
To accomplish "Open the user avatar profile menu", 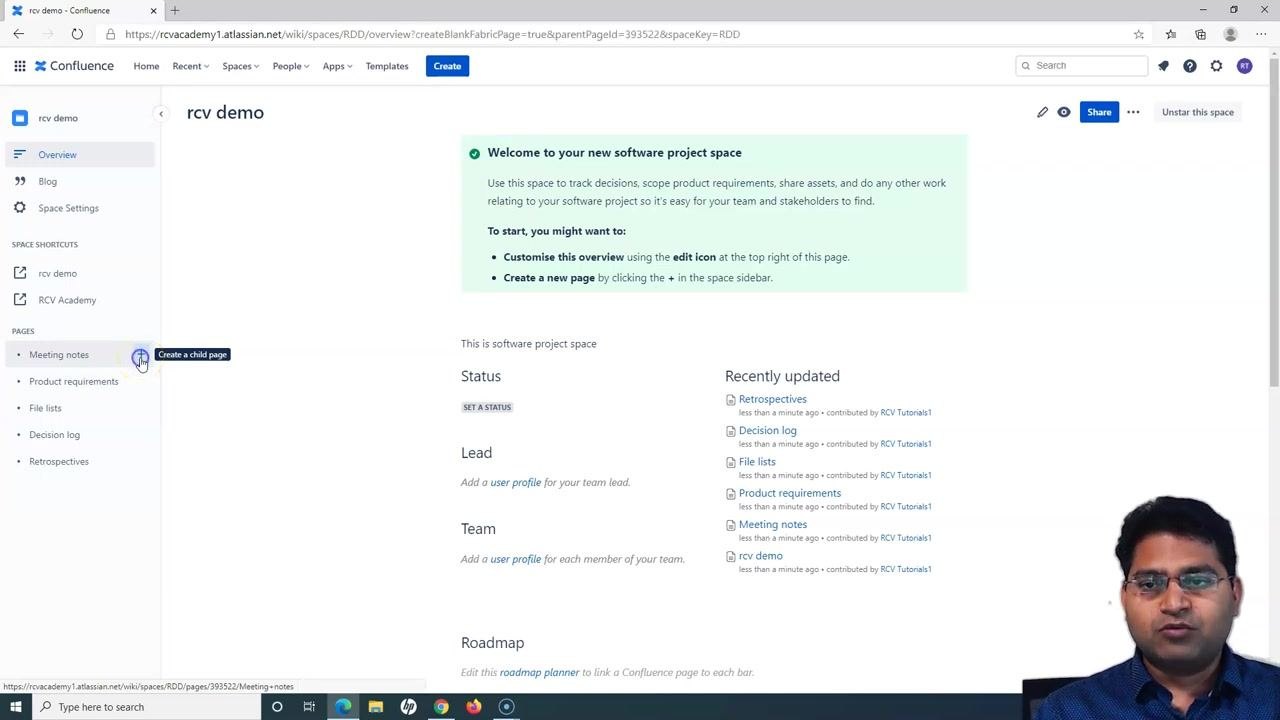I will pyautogui.click(x=1245, y=66).
